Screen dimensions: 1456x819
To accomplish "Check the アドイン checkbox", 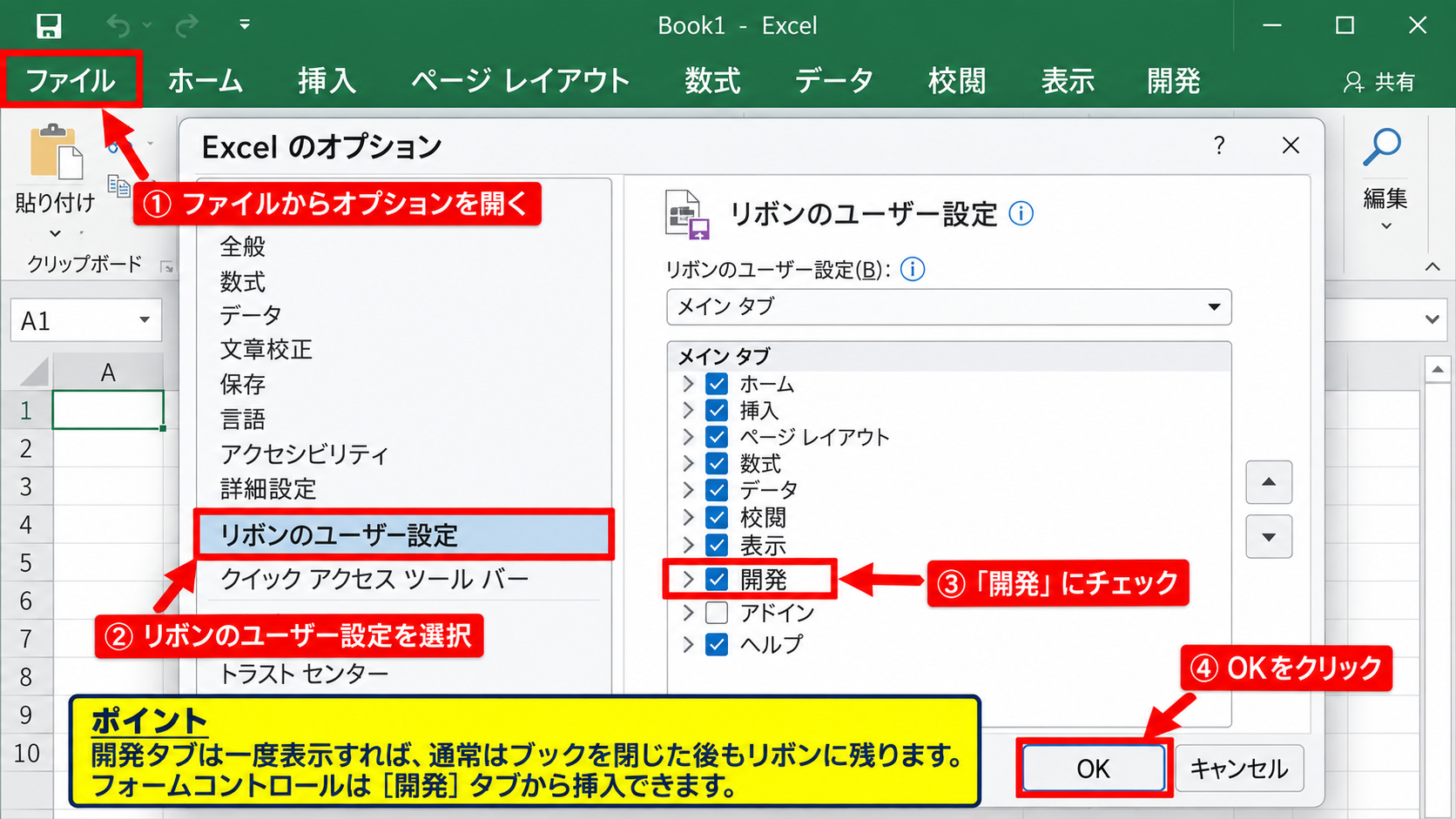I will point(717,613).
